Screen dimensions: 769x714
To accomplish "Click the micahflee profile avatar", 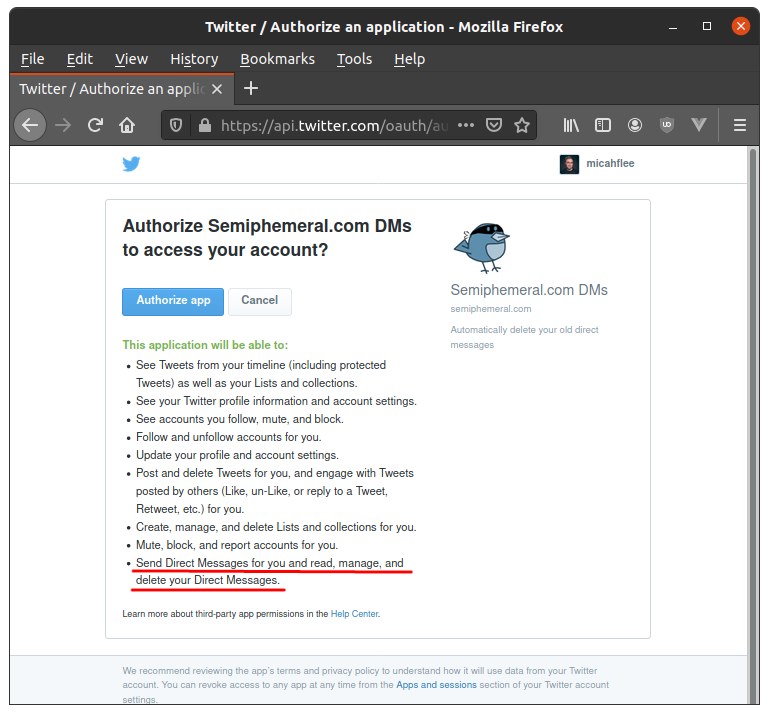I will coord(569,165).
